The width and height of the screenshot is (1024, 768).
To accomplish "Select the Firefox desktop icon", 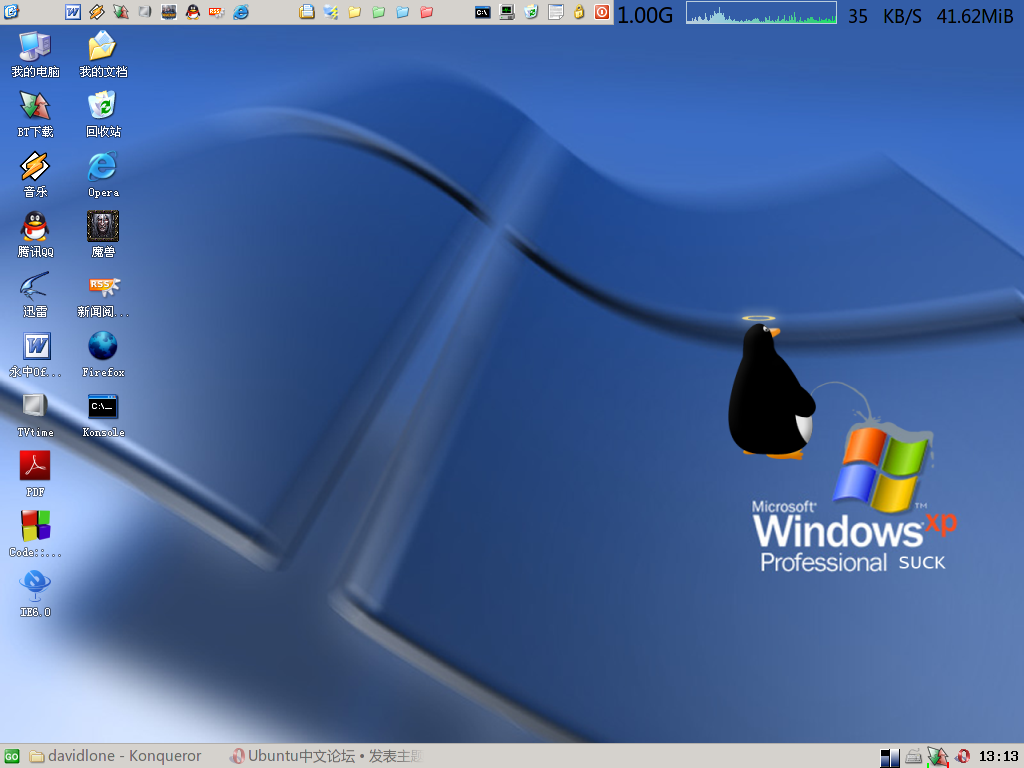I will point(103,355).
